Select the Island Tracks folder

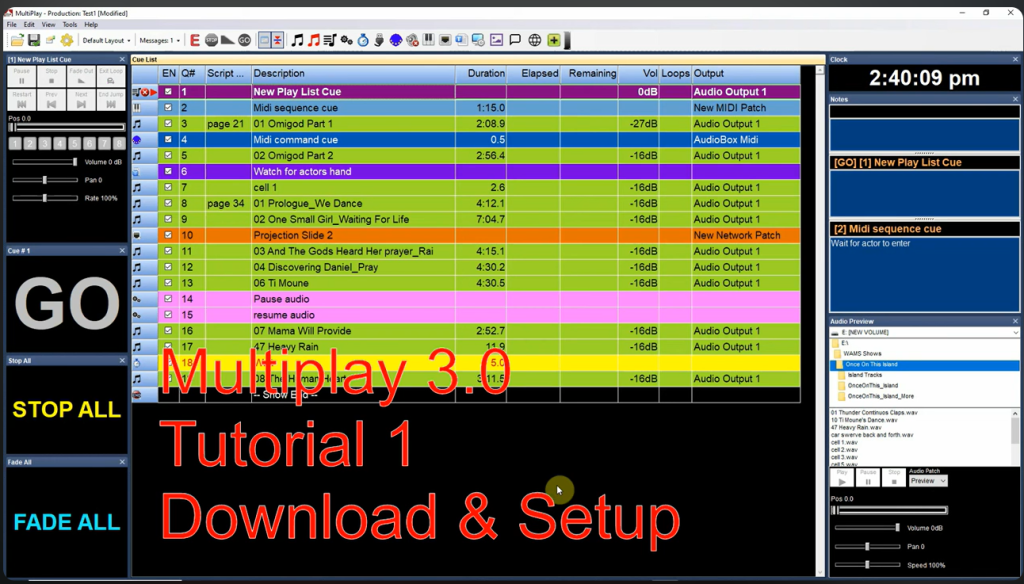coord(865,375)
